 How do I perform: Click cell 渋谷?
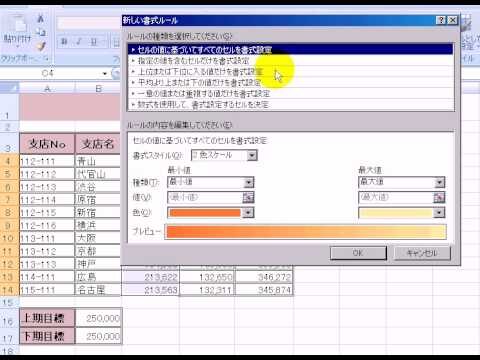[x=98, y=187]
